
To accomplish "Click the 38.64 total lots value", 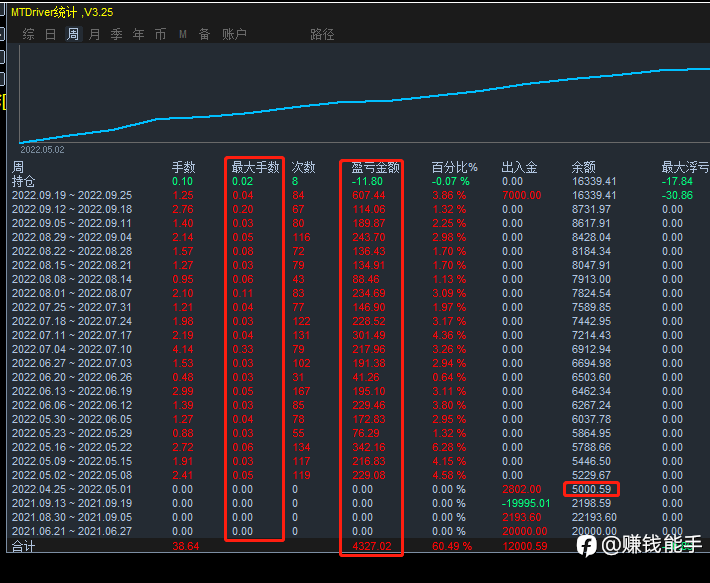I will [x=186, y=546].
